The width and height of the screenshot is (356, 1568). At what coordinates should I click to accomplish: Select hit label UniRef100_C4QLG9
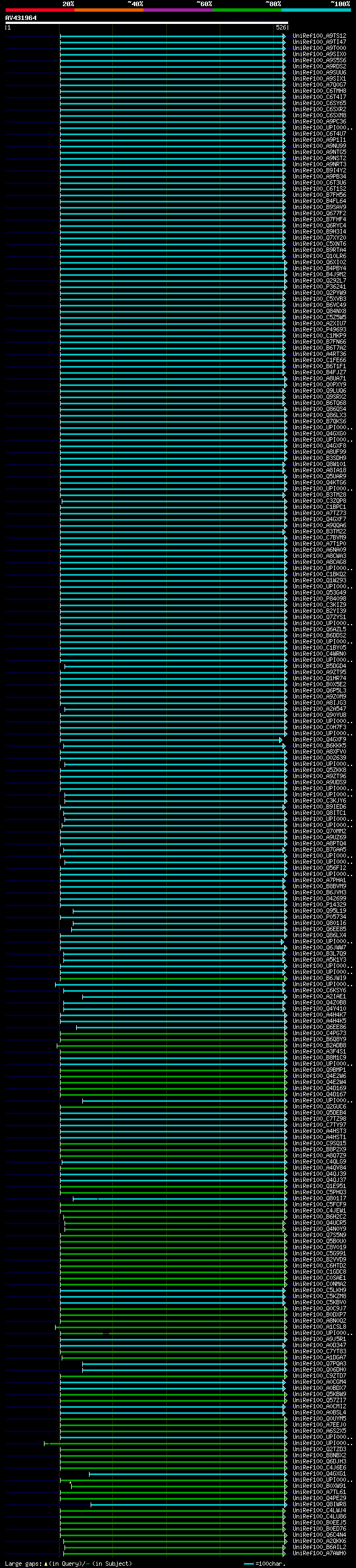coord(319,1161)
